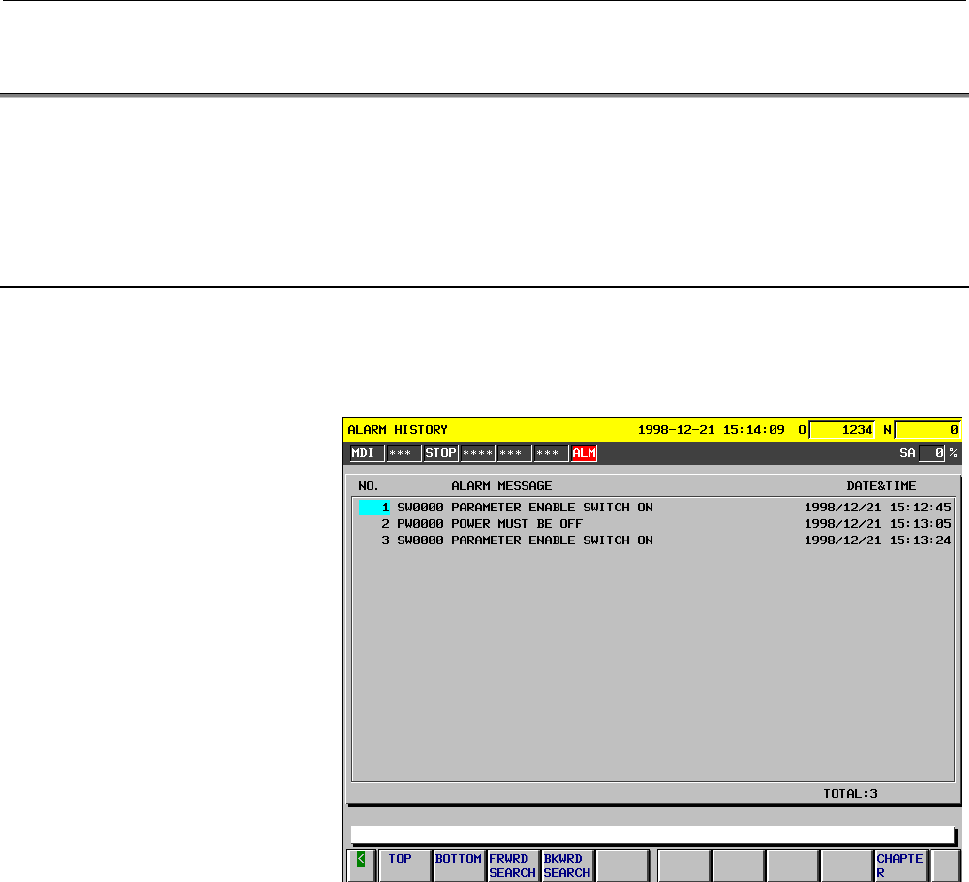Choose the BKWRD SEARCH soft key
The height and width of the screenshot is (882, 969).
coord(567,865)
